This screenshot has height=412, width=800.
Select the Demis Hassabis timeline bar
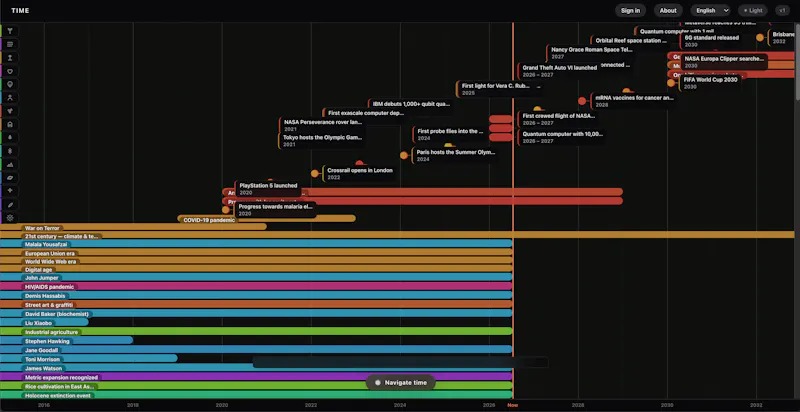point(256,295)
